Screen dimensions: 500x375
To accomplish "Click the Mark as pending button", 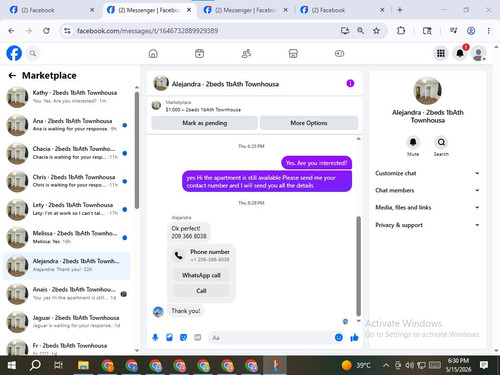I will coord(205,123).
